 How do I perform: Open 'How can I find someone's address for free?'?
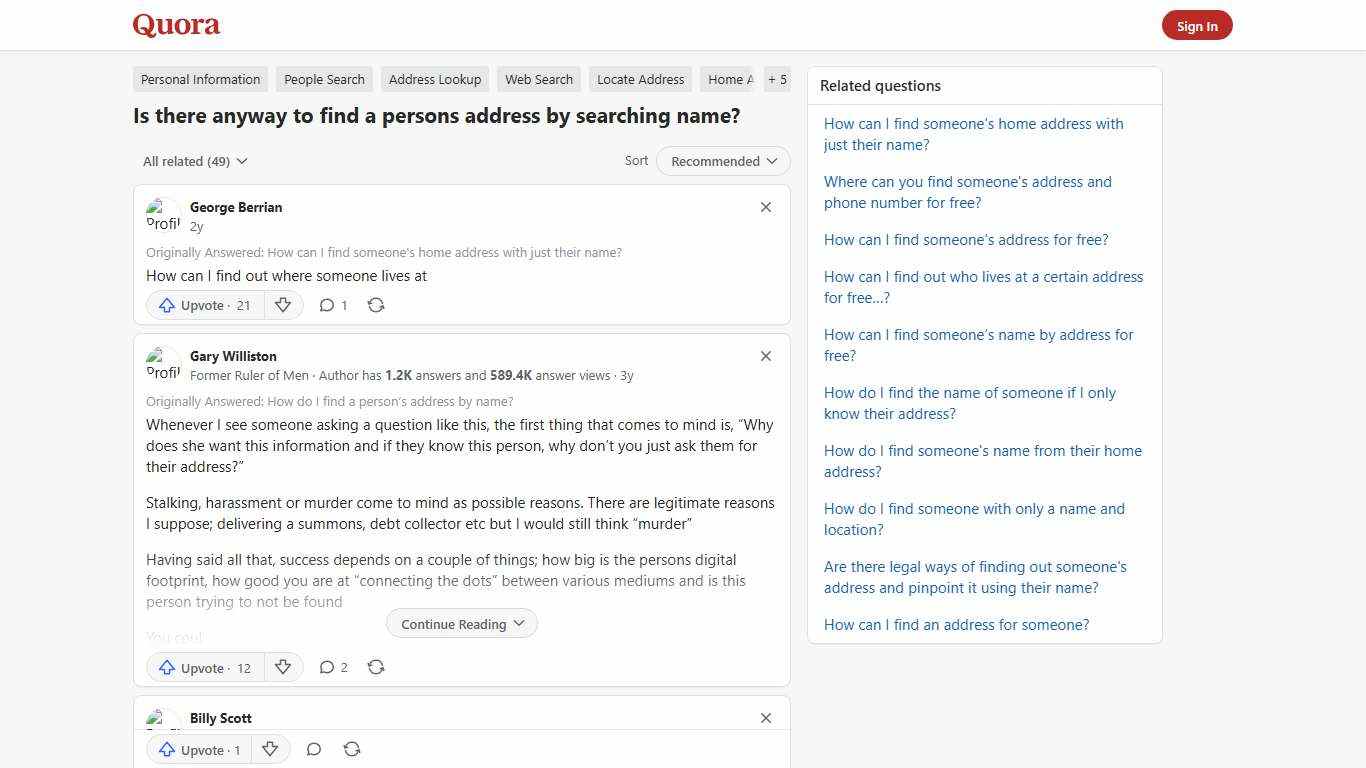[966, 239]
